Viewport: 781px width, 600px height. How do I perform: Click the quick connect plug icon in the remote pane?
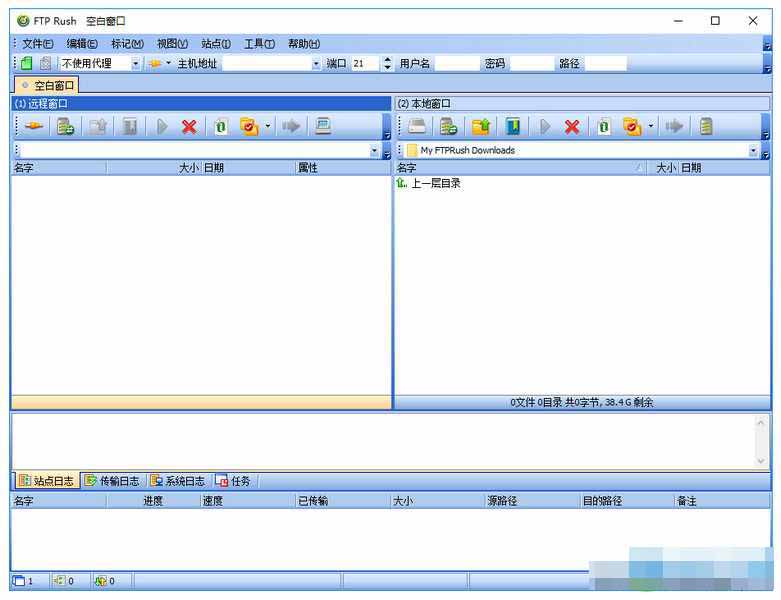pyautogui.click(x=33, y=126)
